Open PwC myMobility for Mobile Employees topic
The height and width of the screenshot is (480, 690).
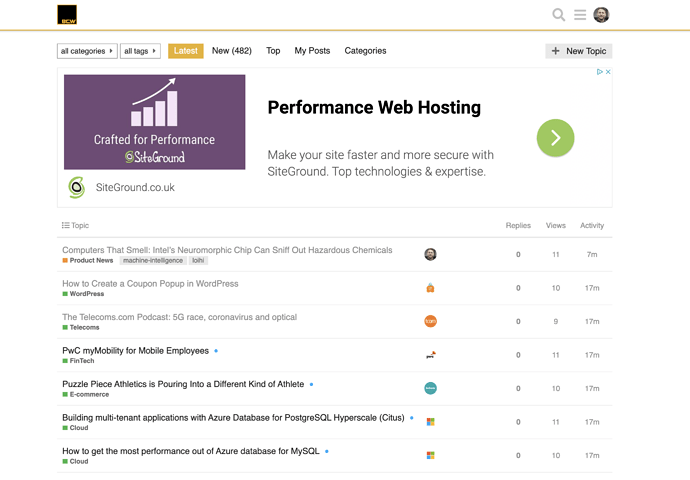coord(136,351)
